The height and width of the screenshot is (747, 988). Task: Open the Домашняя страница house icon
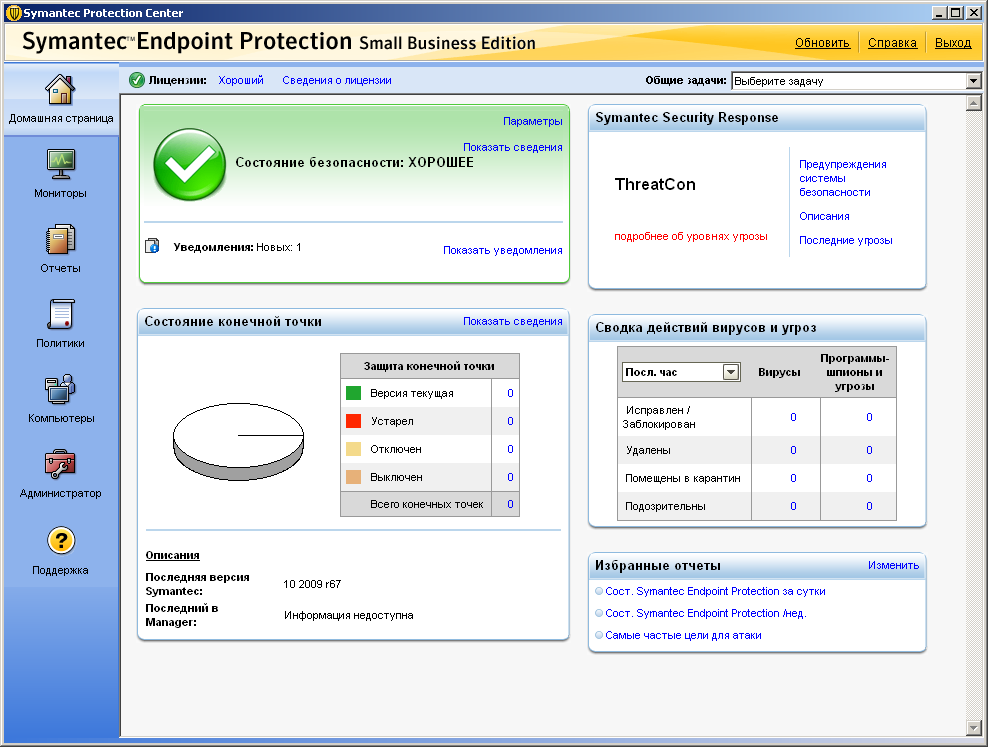pos(60,89)
